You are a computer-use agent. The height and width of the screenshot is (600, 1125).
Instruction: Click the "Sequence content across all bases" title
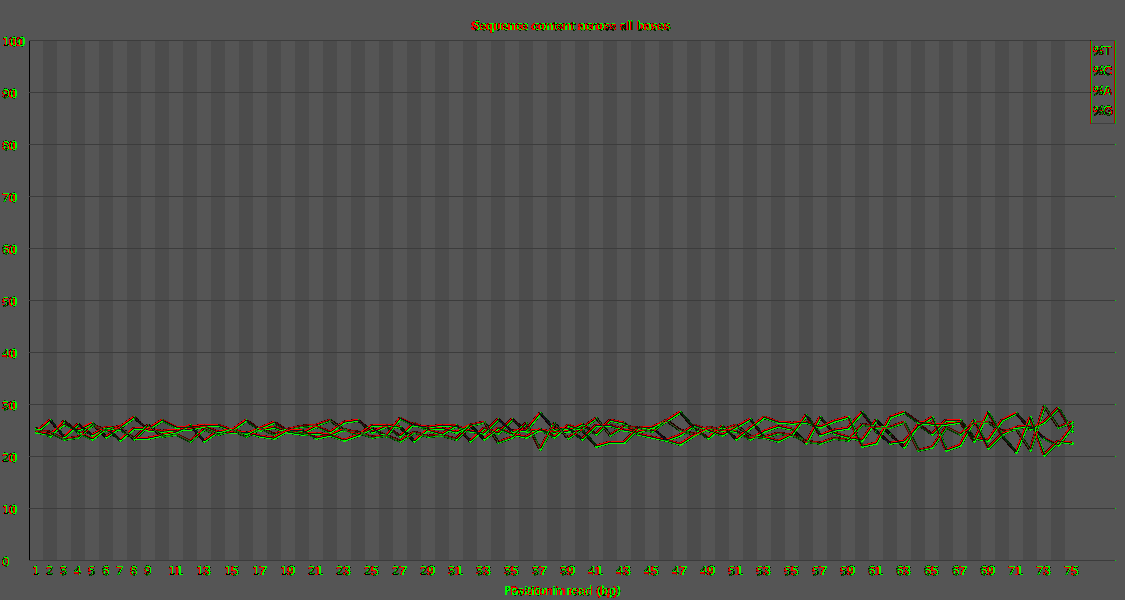coord(570,26)
